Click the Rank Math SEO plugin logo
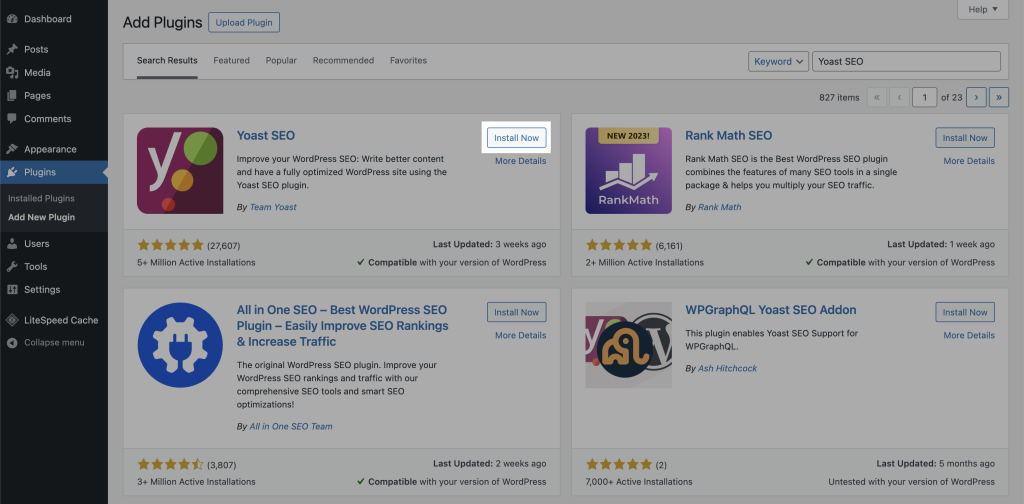1024x504 pixels. click(628, 170)
